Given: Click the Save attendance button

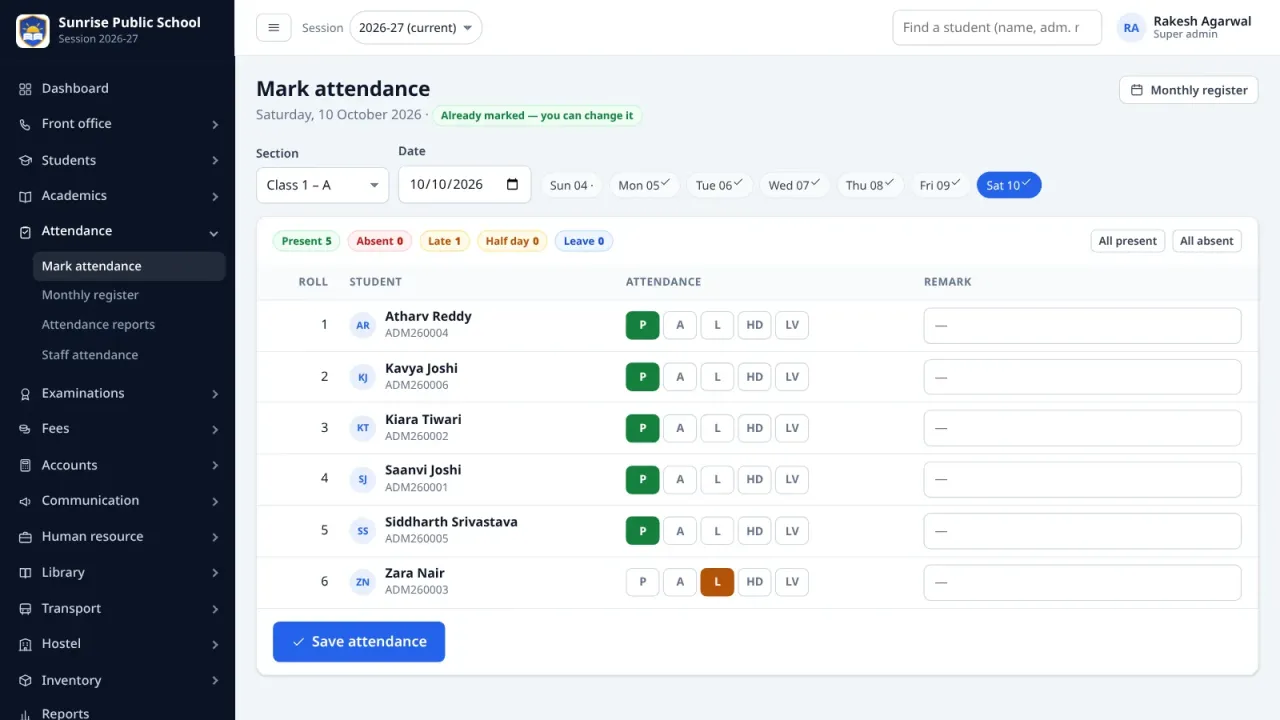Looking at the screenshot, I should 359,642.
